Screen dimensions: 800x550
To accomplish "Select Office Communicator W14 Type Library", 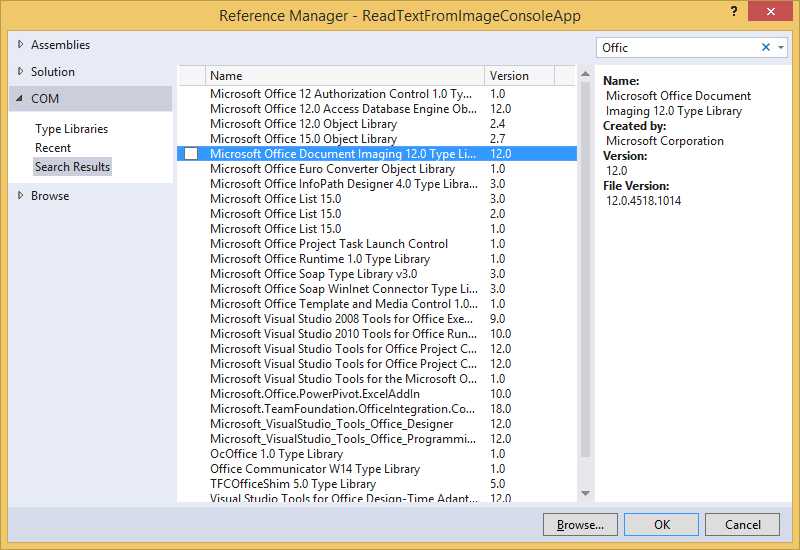I will (x=377, y=469).
